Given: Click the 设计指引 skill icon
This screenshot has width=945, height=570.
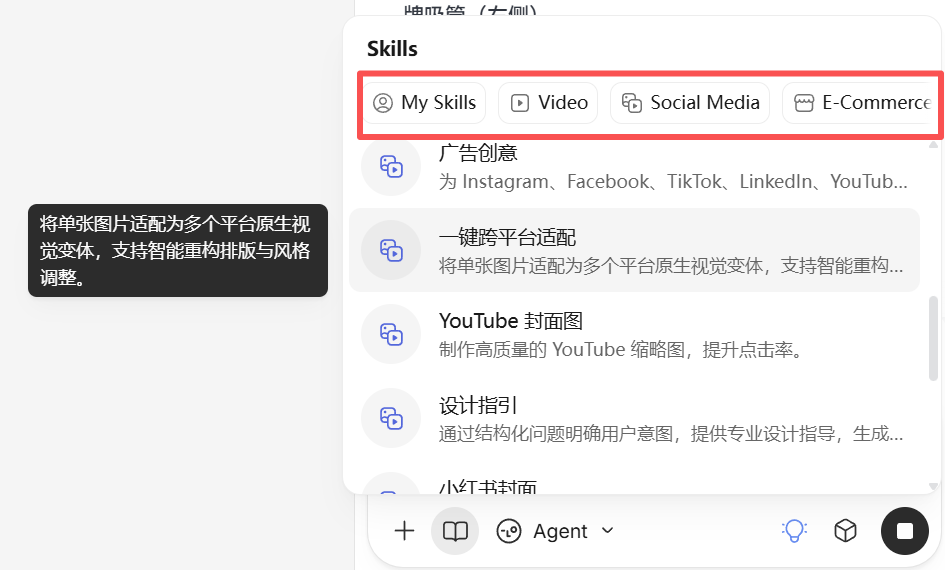Looking at the screenshot, I should click(x=391, y=418).
